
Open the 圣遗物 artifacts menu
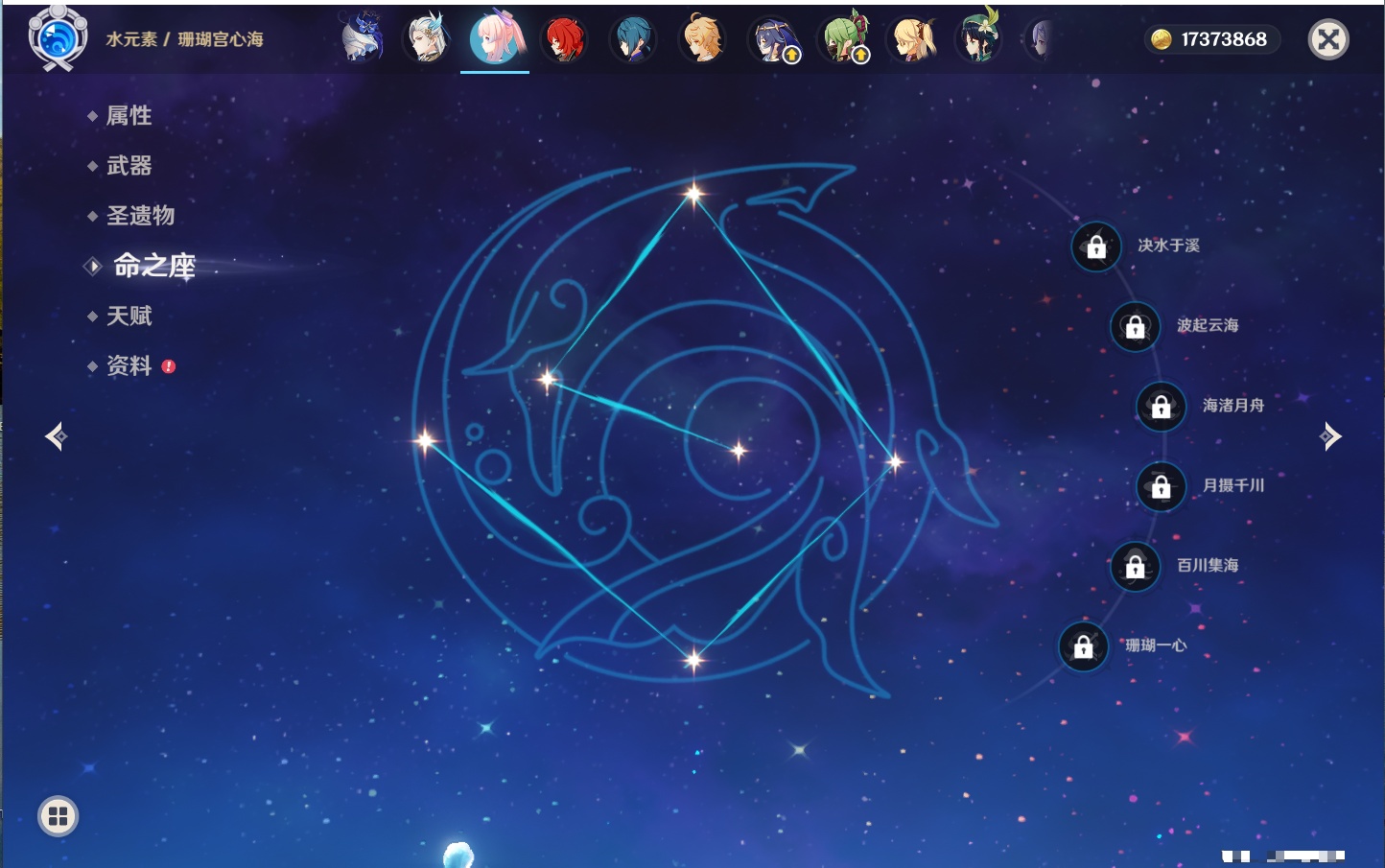coord(140,215)
